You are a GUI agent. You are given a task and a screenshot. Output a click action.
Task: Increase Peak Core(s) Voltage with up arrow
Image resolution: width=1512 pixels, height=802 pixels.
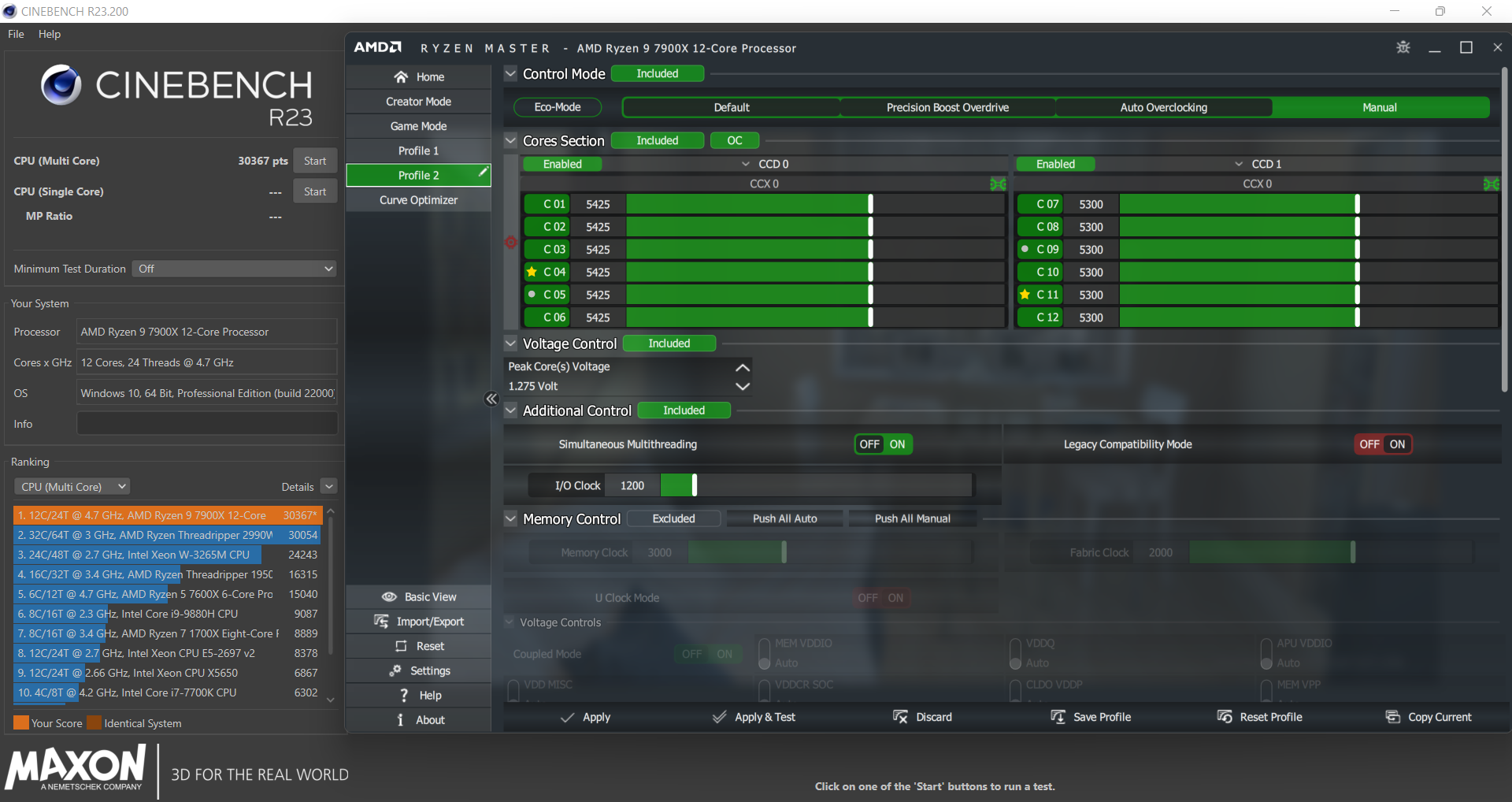(742, 367)
